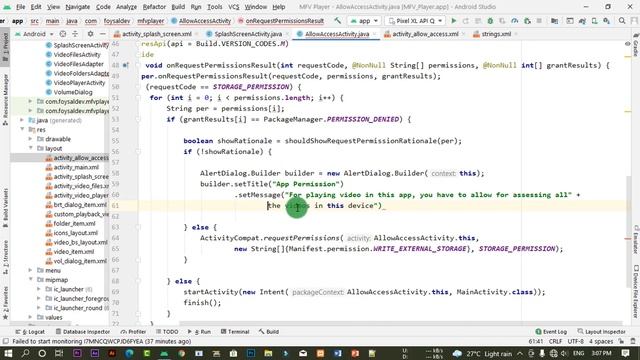
Task: Click the UTF-8 encoding in the status bar
Action: (x=576, y=341)
